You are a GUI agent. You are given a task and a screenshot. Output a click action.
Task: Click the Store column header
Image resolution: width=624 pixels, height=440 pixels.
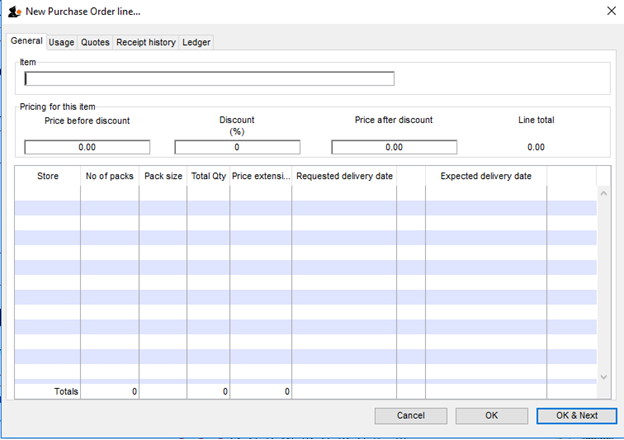coord(48,176)
